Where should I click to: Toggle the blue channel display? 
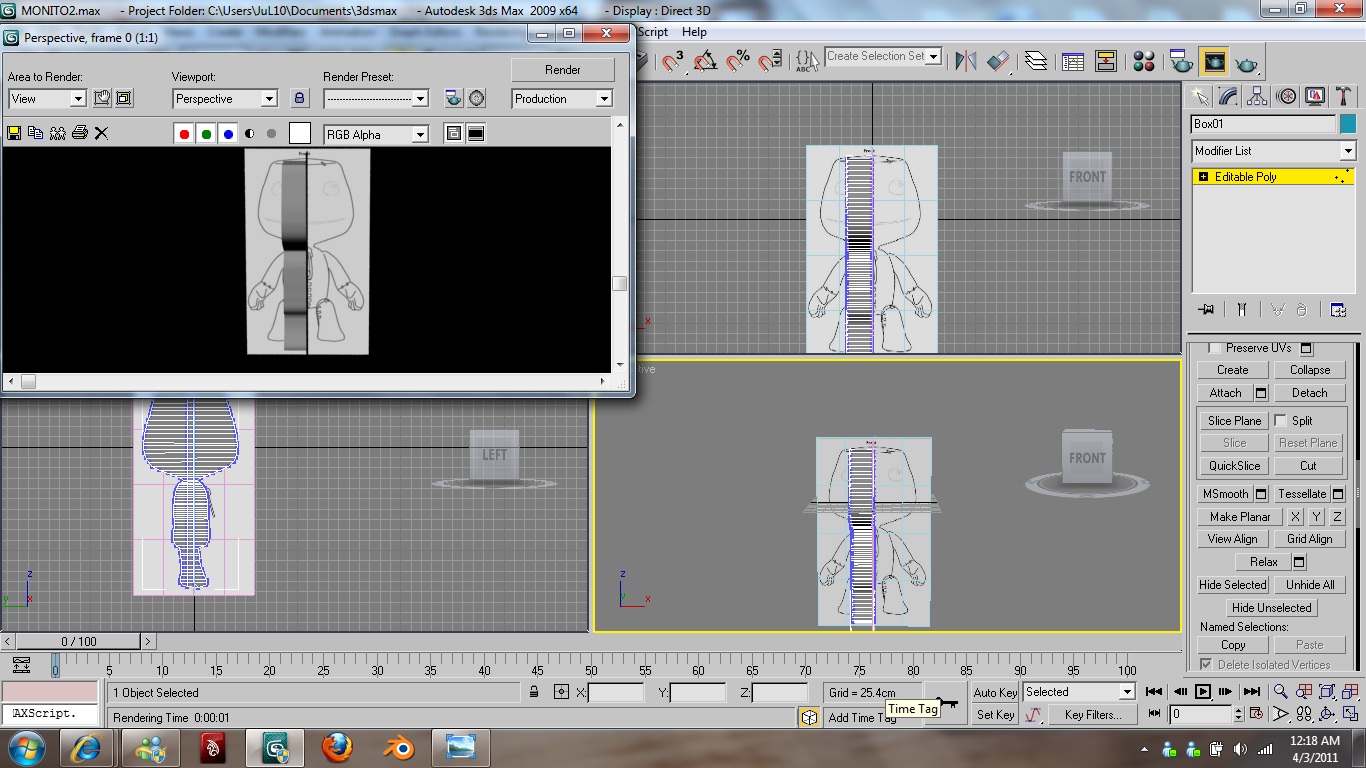pyautogui.click(x=228, y=134)
